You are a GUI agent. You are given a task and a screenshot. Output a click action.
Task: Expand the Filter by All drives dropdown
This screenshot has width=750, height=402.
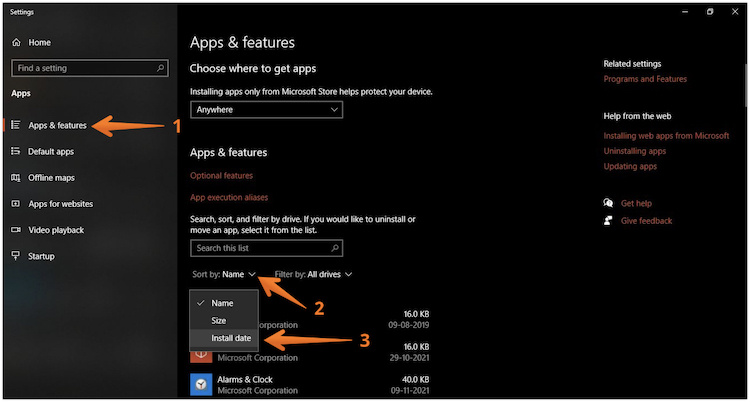(313, 274)
